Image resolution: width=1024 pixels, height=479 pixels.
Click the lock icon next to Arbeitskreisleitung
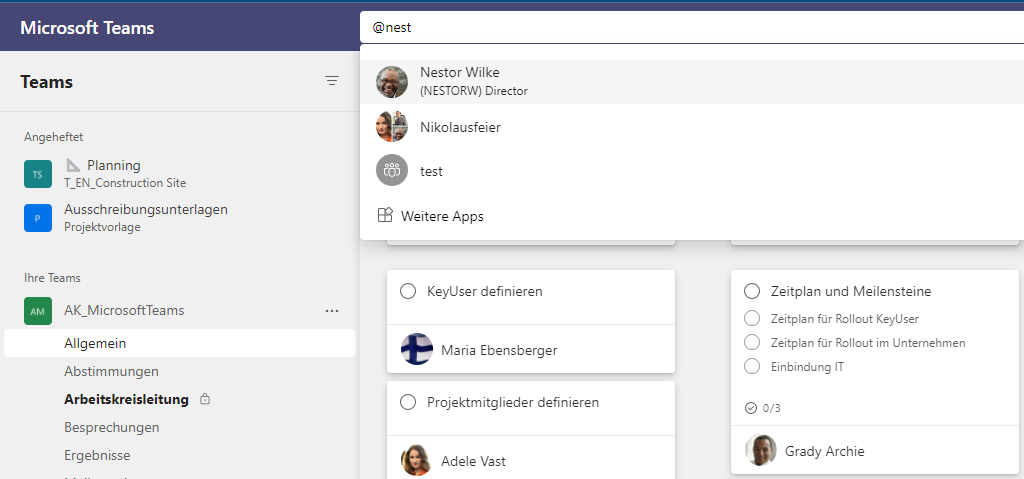click(205, 399)
